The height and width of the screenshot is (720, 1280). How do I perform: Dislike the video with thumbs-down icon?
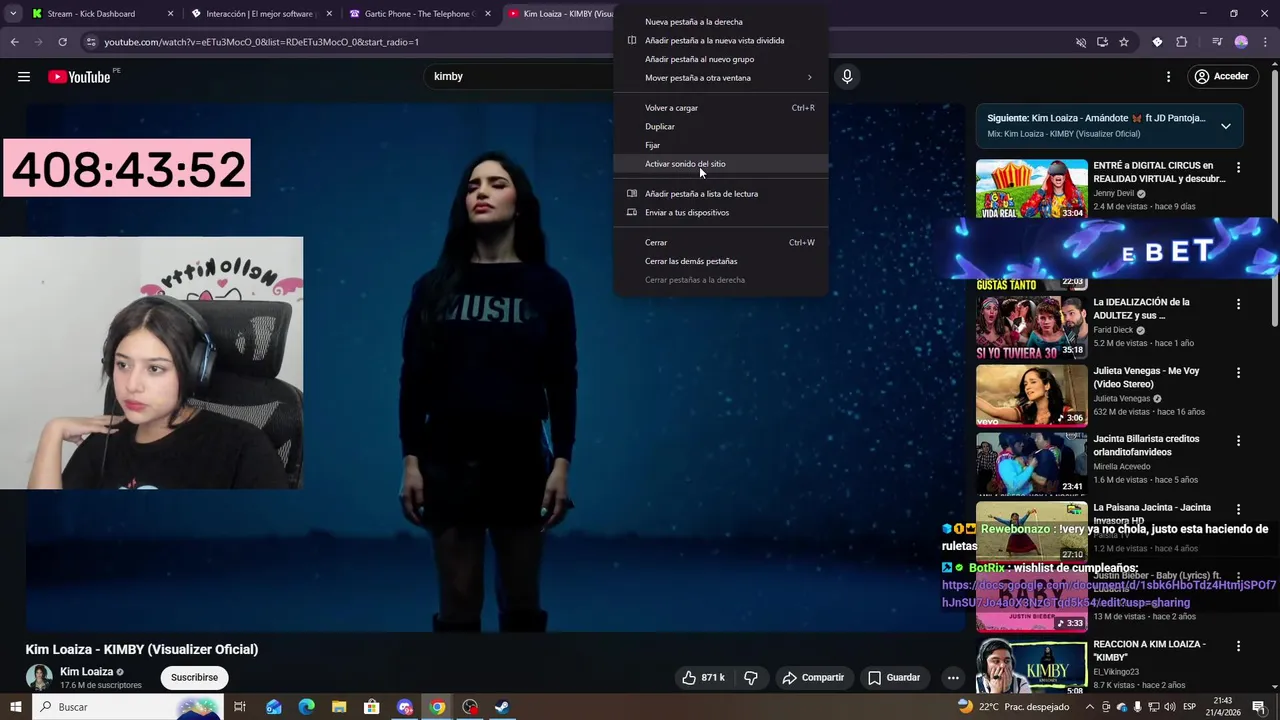(x=751, y=678)
